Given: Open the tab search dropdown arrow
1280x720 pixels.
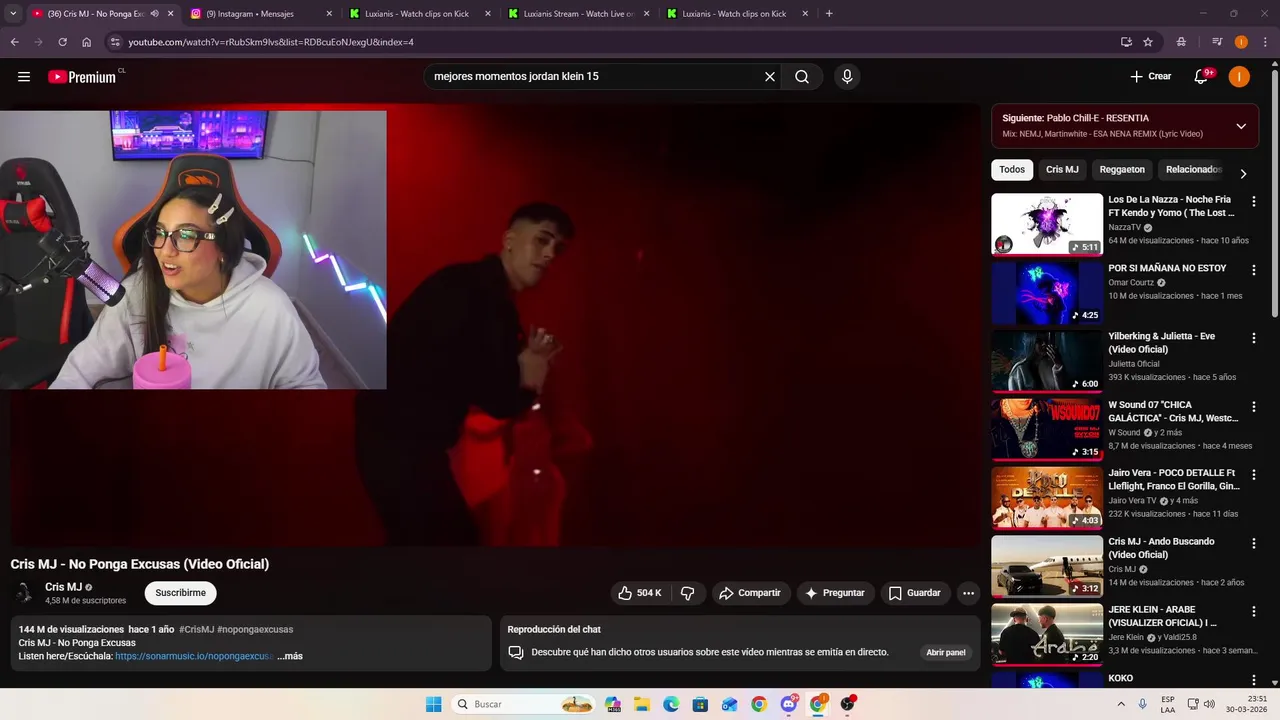Looking at the screenshot, I should pos(14,14).
